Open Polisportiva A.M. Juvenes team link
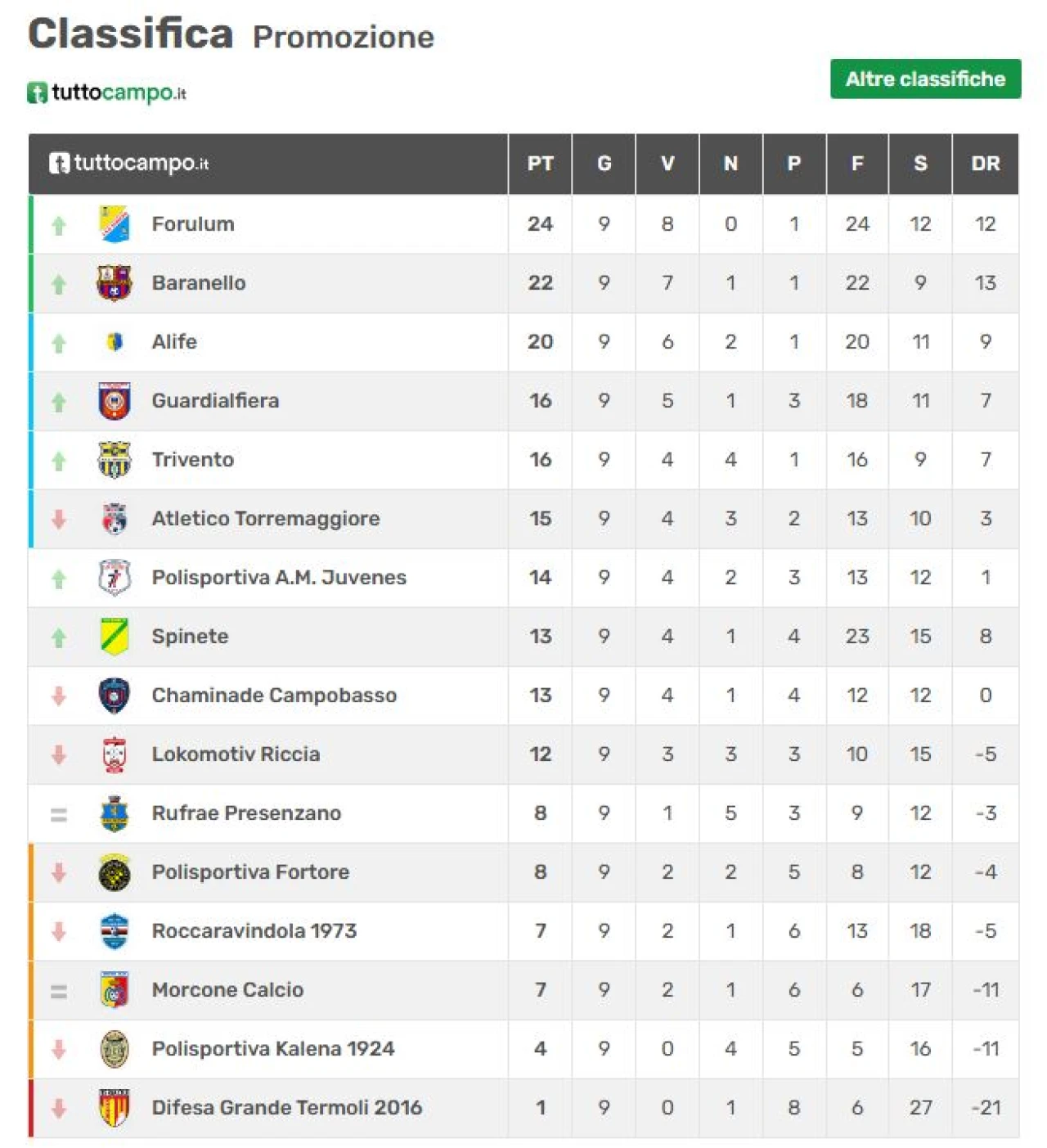Viewport: 1047px width, 1148px height. pos(279,578)
